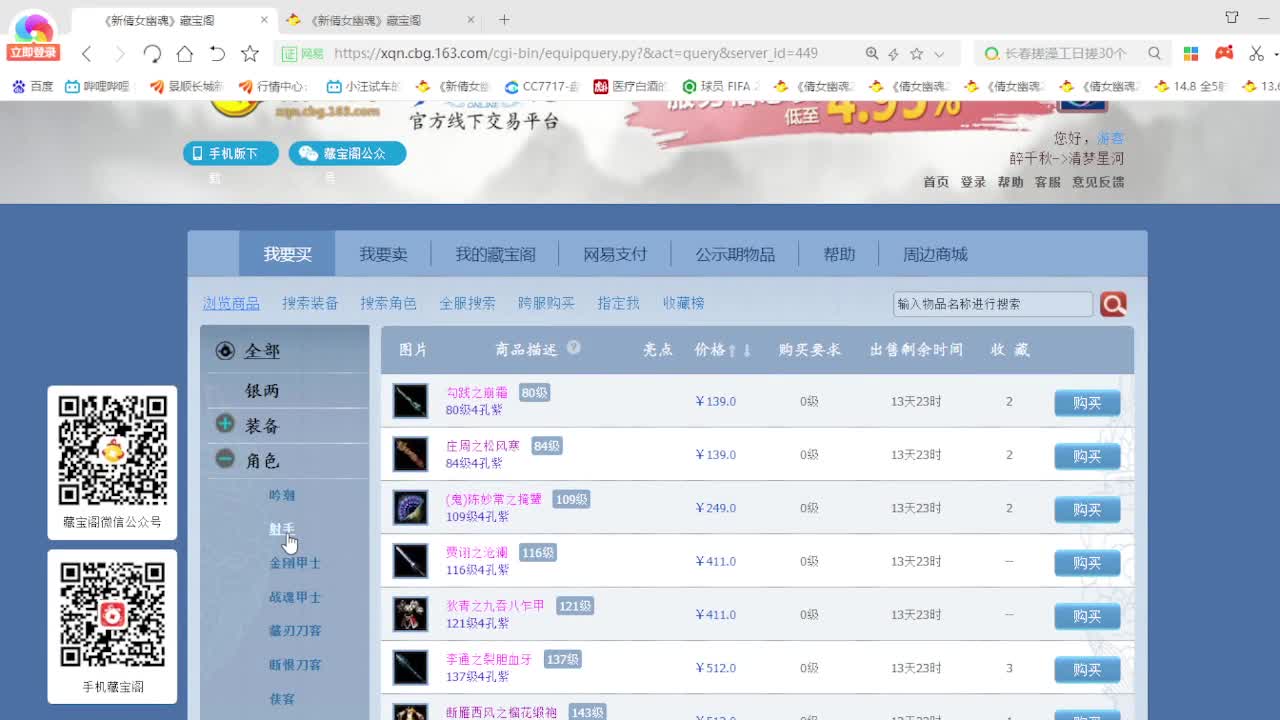This screenshot has height=720, width=1280.
Task: Click the 手机藏宝阁 QR code
Action: (x=112, y=617)
